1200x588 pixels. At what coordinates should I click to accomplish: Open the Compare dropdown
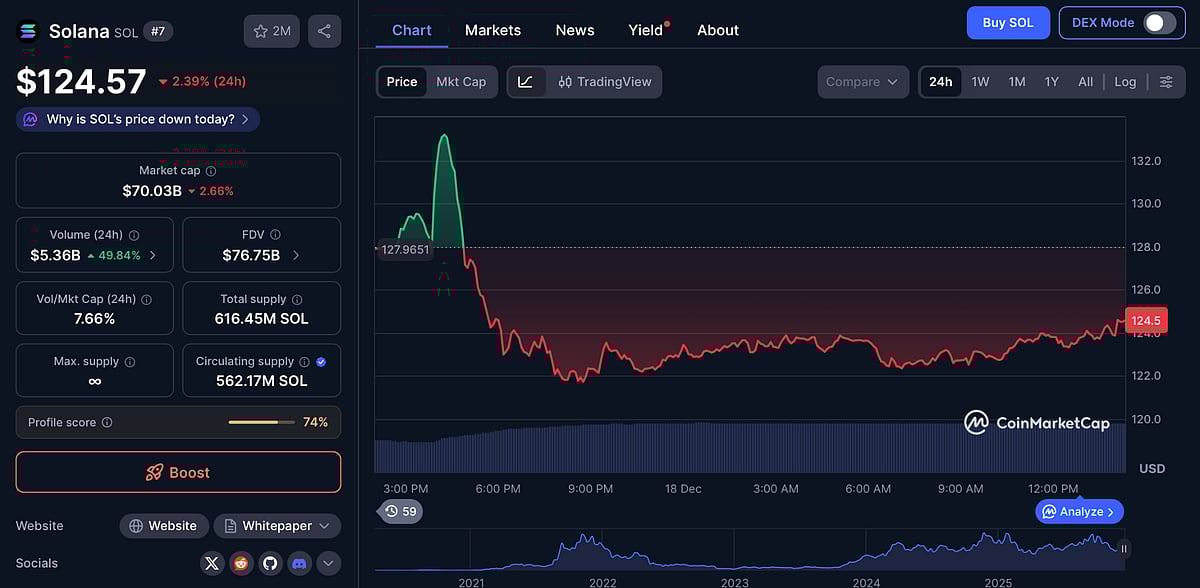tap(862, 82)
